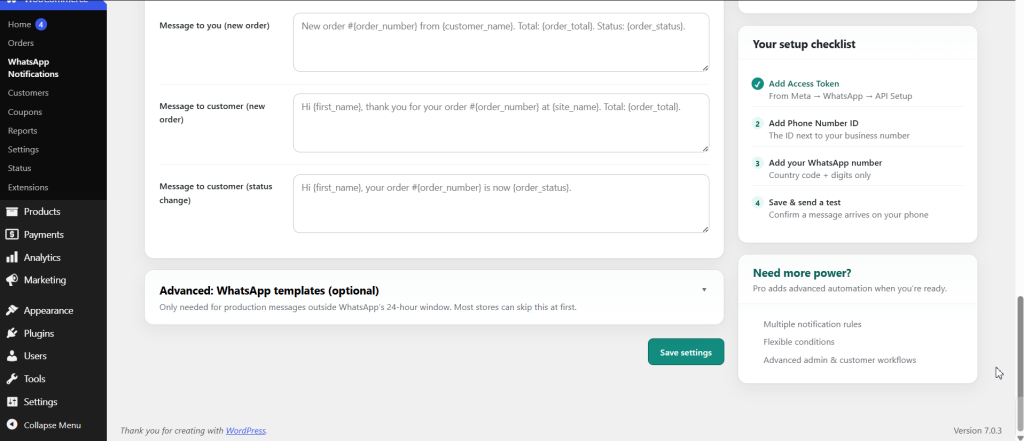The width and height of the screenshot is (1024, 441).
Task: Click the Version 7.0.3 footer text
Action: pyautogui.click(x=978, y=431)
